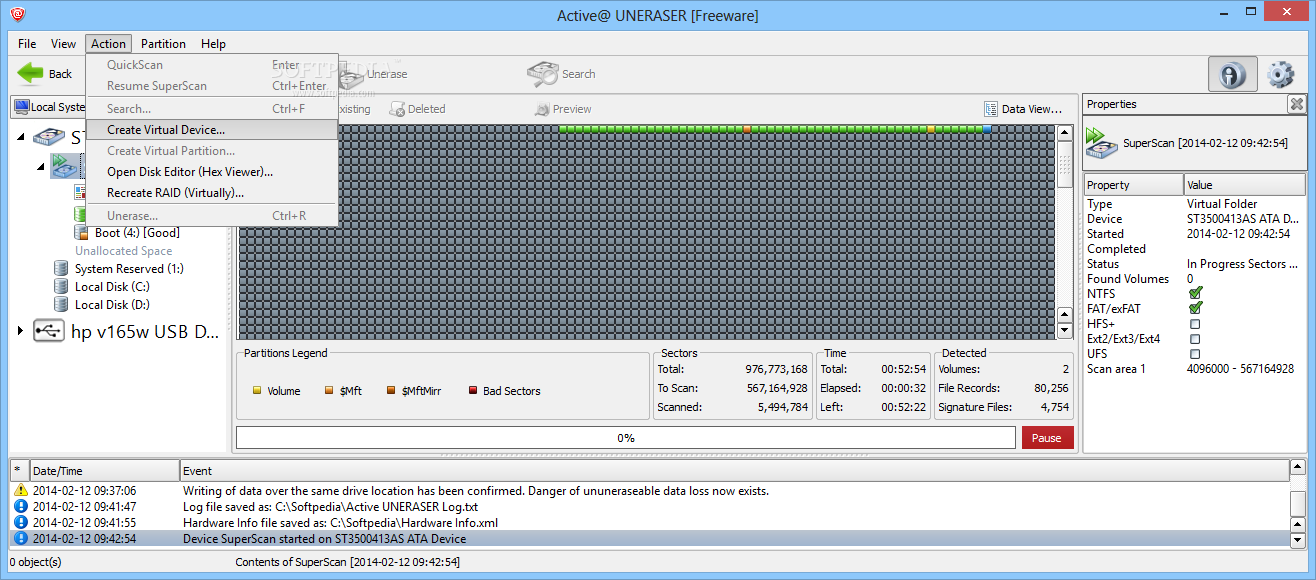Screen dimensions: 1316x580
Task: Select the ST3500413AS hard disk icon
Action: [x=50, y=138]
